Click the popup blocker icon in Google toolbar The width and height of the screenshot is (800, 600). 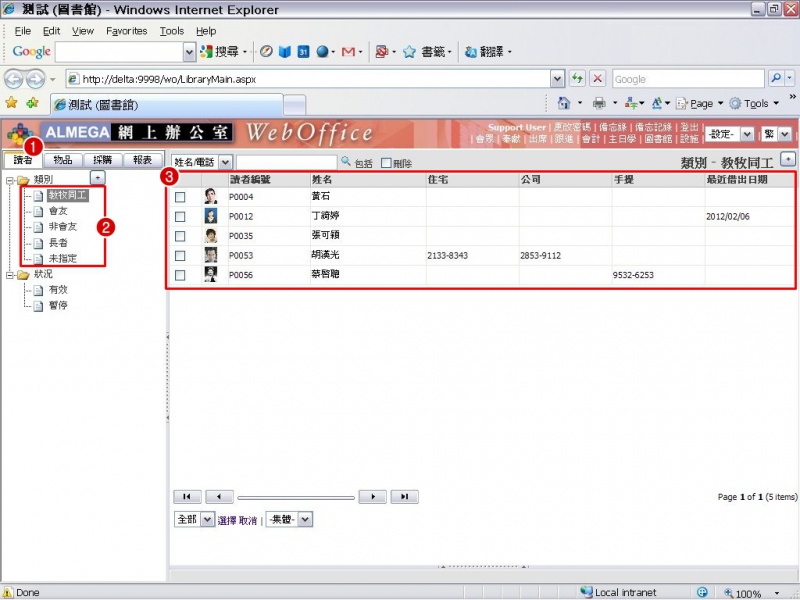pos(381,52)
